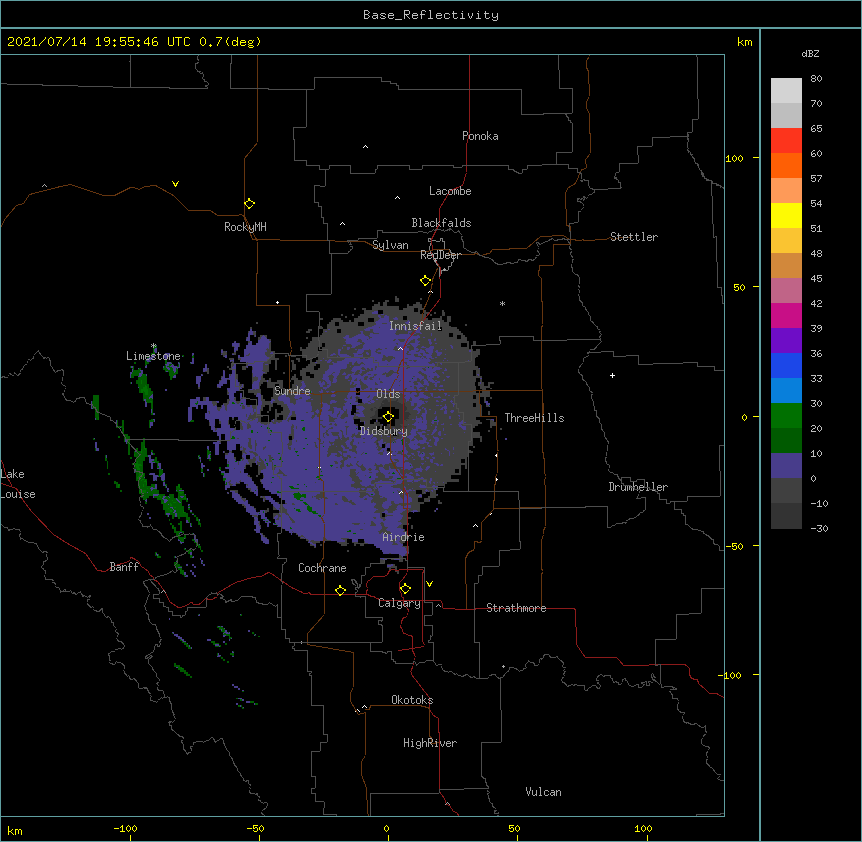Click the Lake Louise label
The width and height of the screenshot is (862, 842).
(18, 484)
